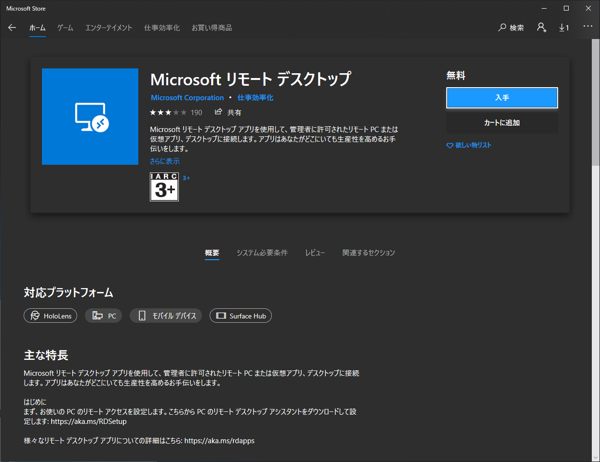Minimize the Microsoft Store window
Viewport: 600px width, 462px height.
[544, 8]
